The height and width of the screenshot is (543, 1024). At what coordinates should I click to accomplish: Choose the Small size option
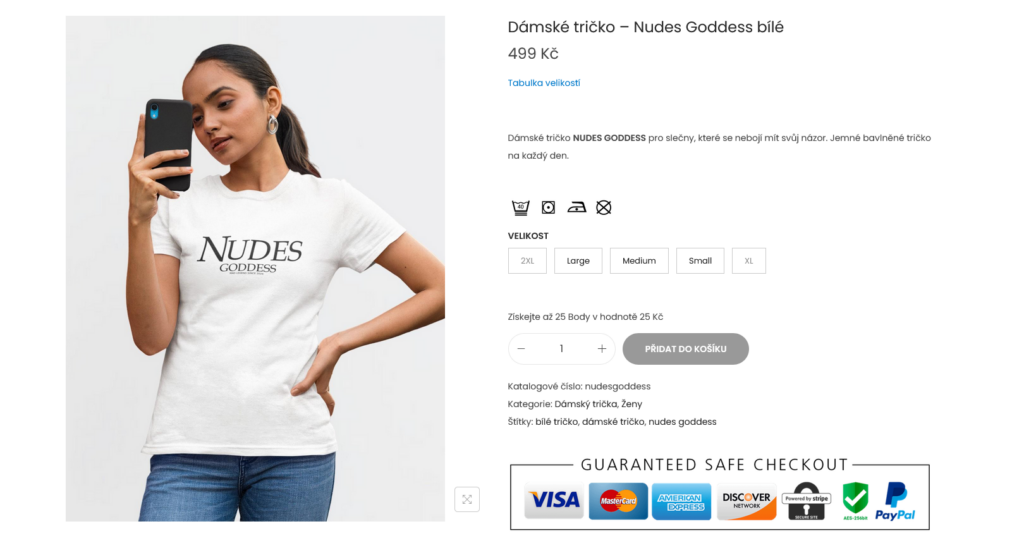700,261
